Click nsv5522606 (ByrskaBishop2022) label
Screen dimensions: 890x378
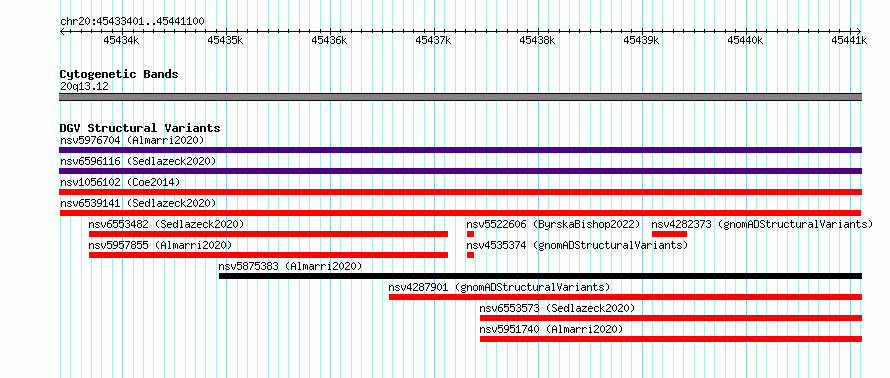click(553, 224)
